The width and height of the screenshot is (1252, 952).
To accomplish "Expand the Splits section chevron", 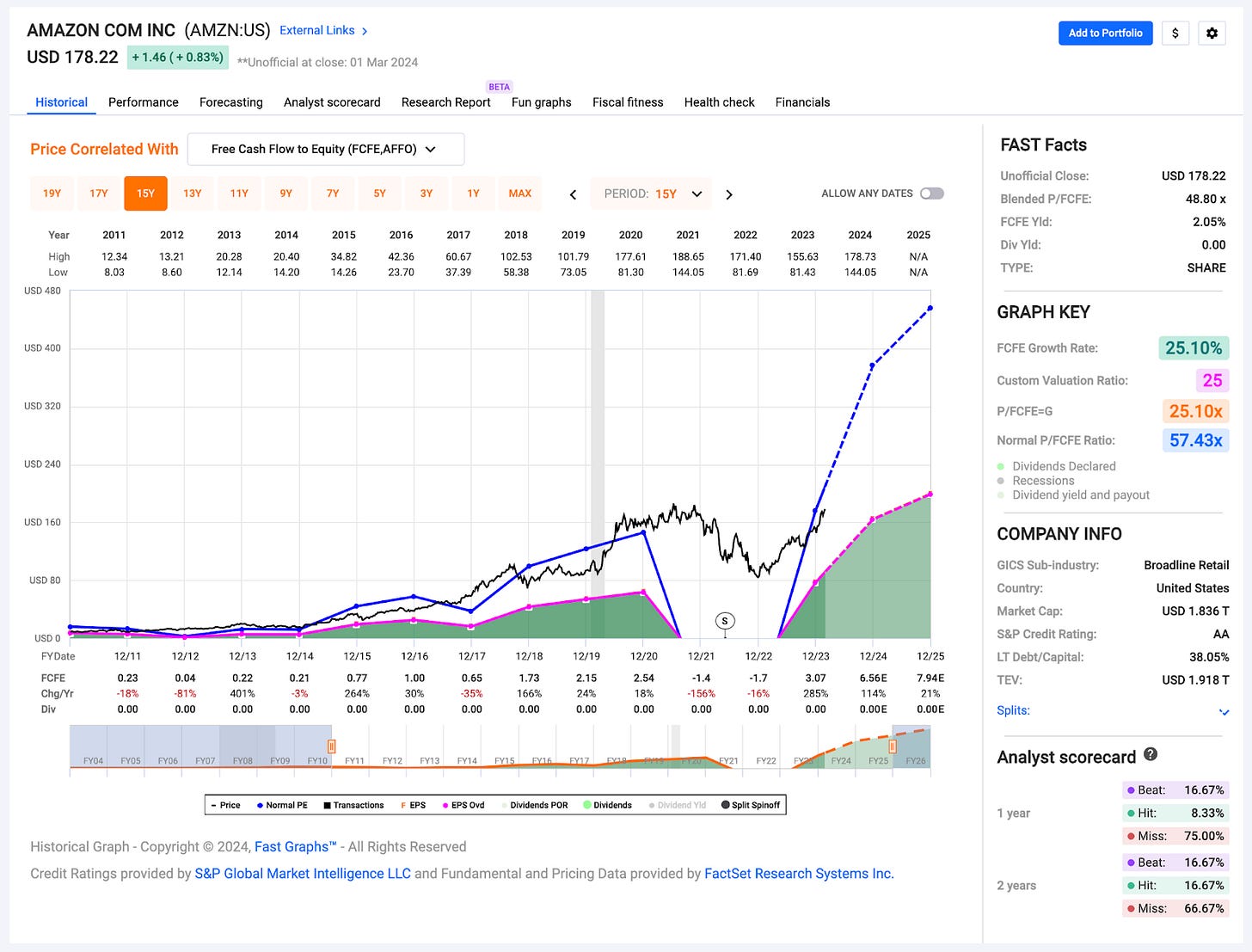I will tap(1224, 712).
